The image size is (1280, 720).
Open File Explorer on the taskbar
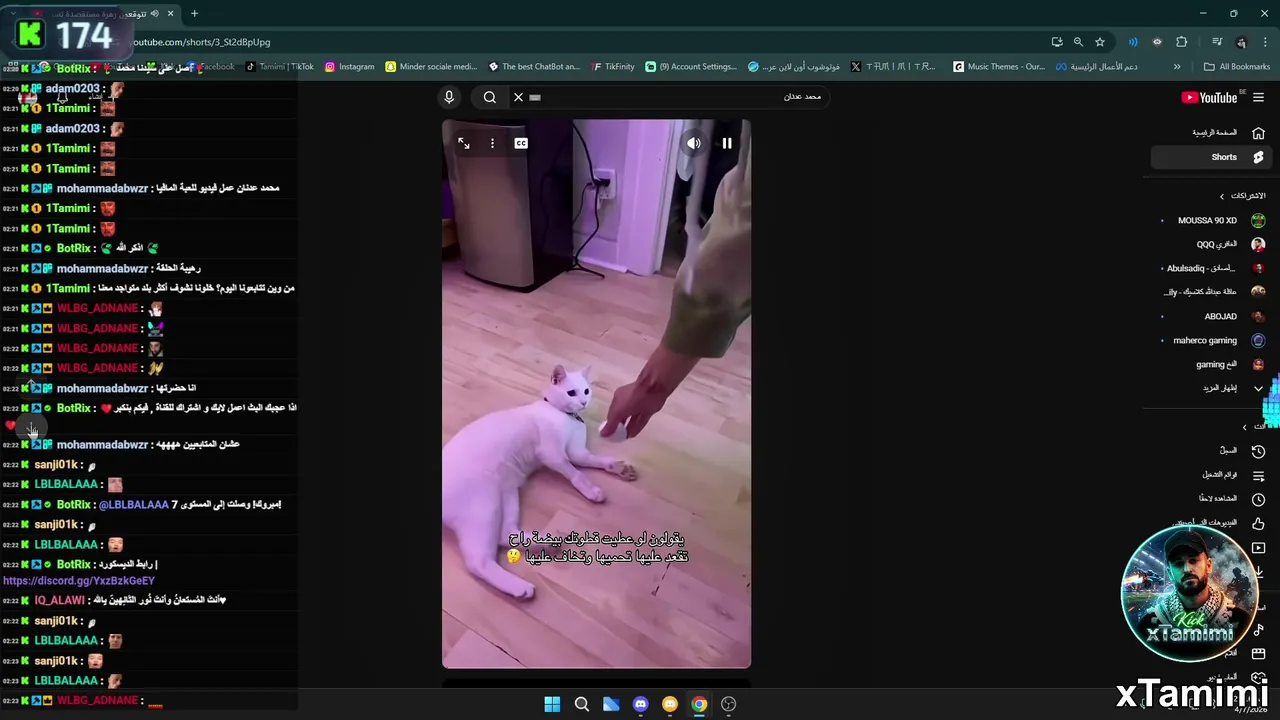(611, 704)
